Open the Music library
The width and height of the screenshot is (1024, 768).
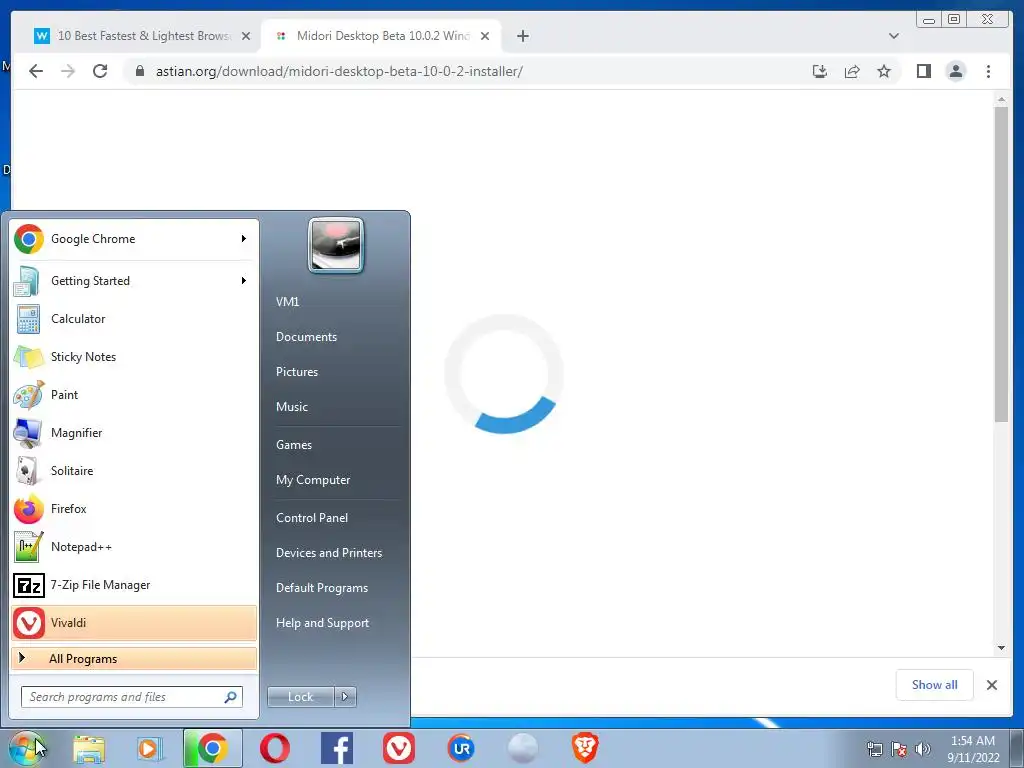[x=291, y=407]
